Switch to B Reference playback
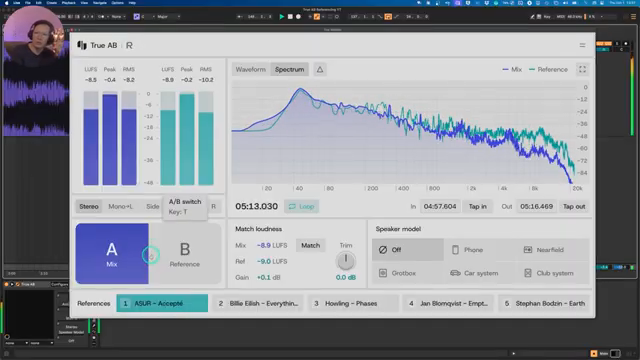This screenshot has height=360, width=640. point(184,254)
